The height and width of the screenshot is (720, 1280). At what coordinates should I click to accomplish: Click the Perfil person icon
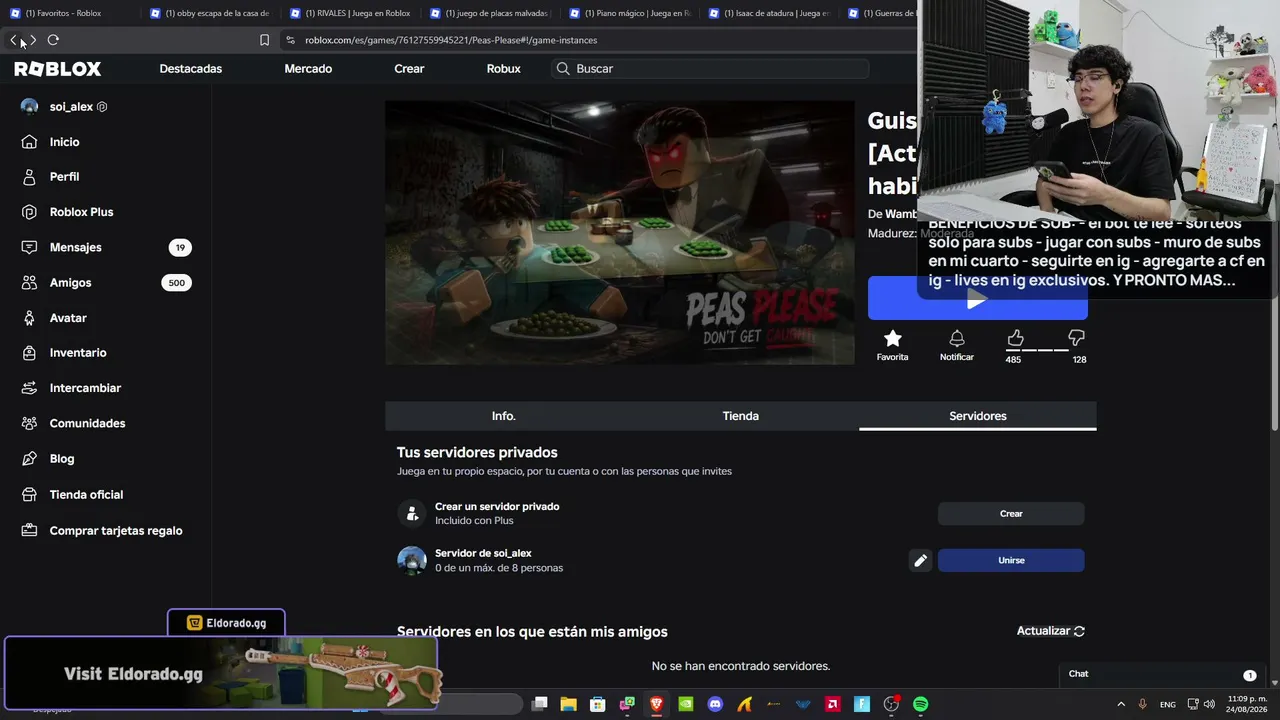click(x=30, y=177)
